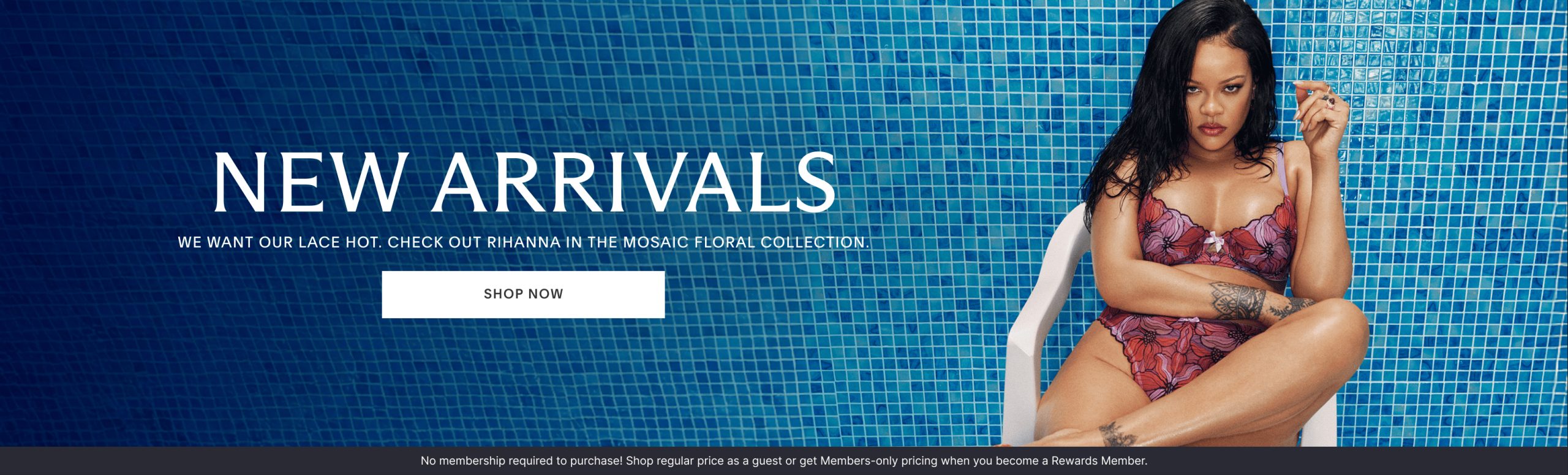Click the Mosaic Floral Collection tagline text
Image resolution: width=1568 pixels, height=475 pixels.
[x=523, y=242]
